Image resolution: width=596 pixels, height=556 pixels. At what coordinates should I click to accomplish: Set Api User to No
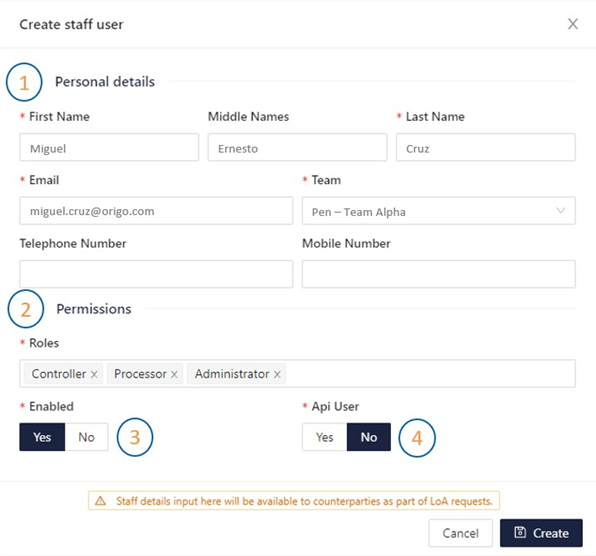coord(369,437)
